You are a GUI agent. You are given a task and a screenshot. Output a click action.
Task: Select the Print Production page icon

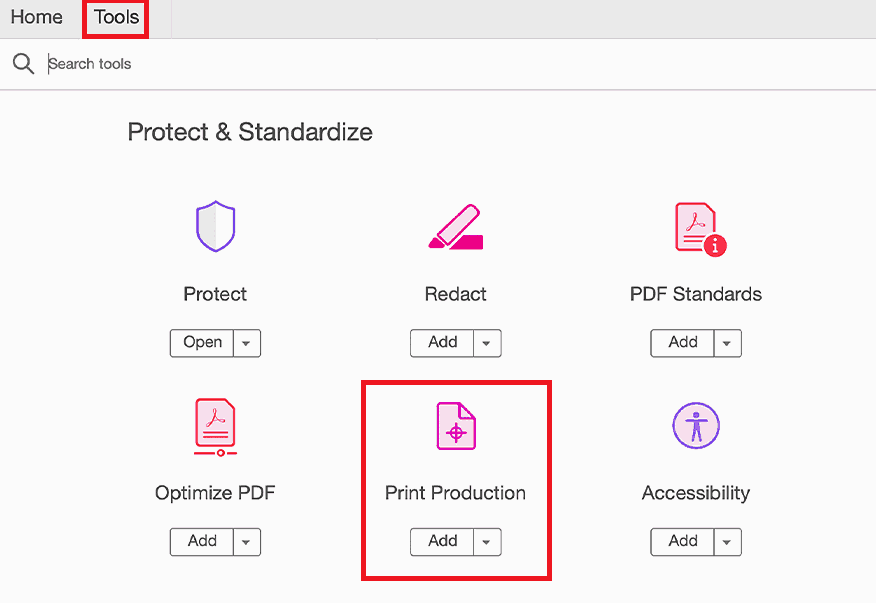pyautogui.click(x=455, y=425)
